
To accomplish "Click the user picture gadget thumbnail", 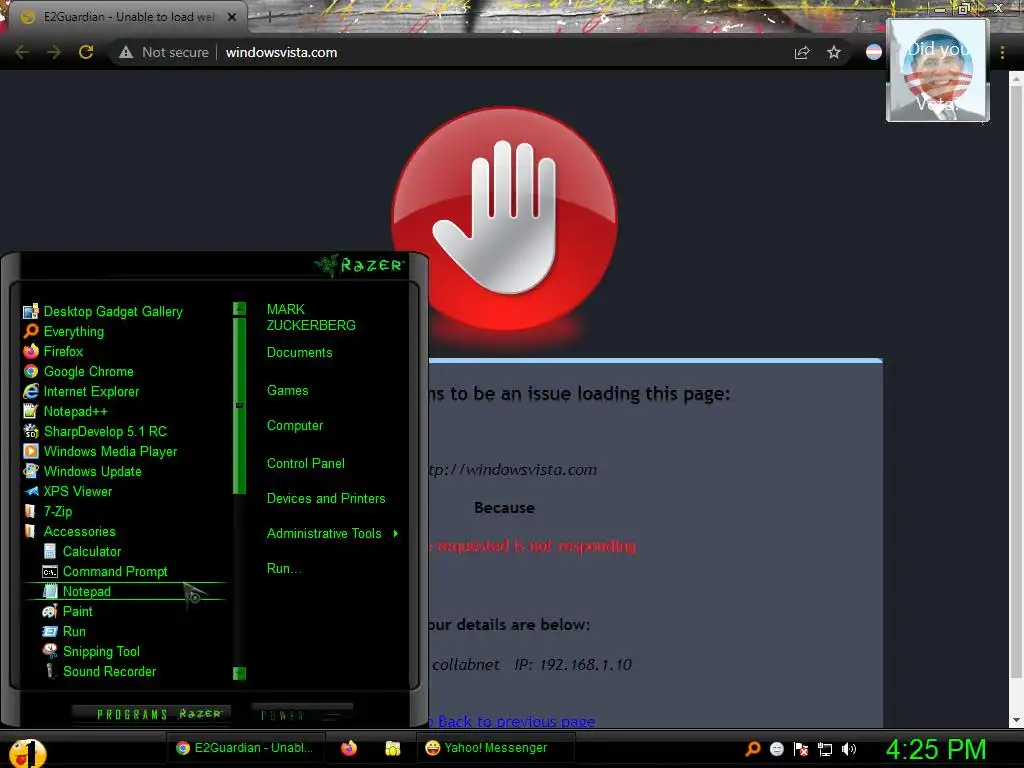I will (x=938, y=71).
